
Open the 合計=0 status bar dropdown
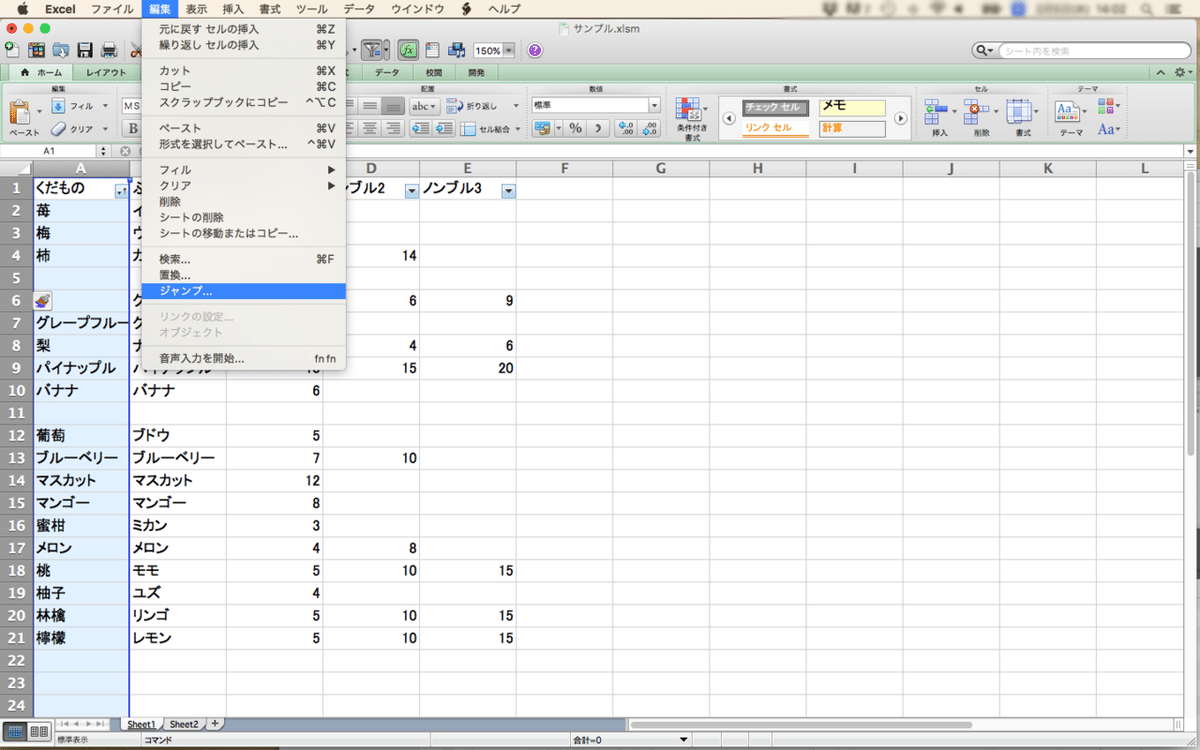point(683,739)
